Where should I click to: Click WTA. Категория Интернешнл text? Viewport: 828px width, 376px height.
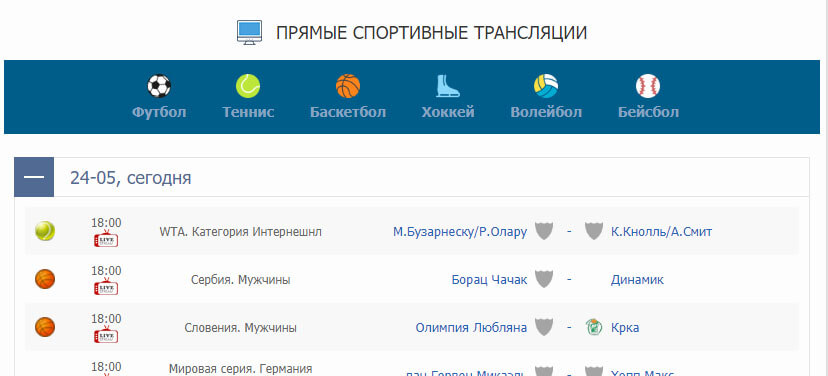pyautogui.click(x=240, y=231)
